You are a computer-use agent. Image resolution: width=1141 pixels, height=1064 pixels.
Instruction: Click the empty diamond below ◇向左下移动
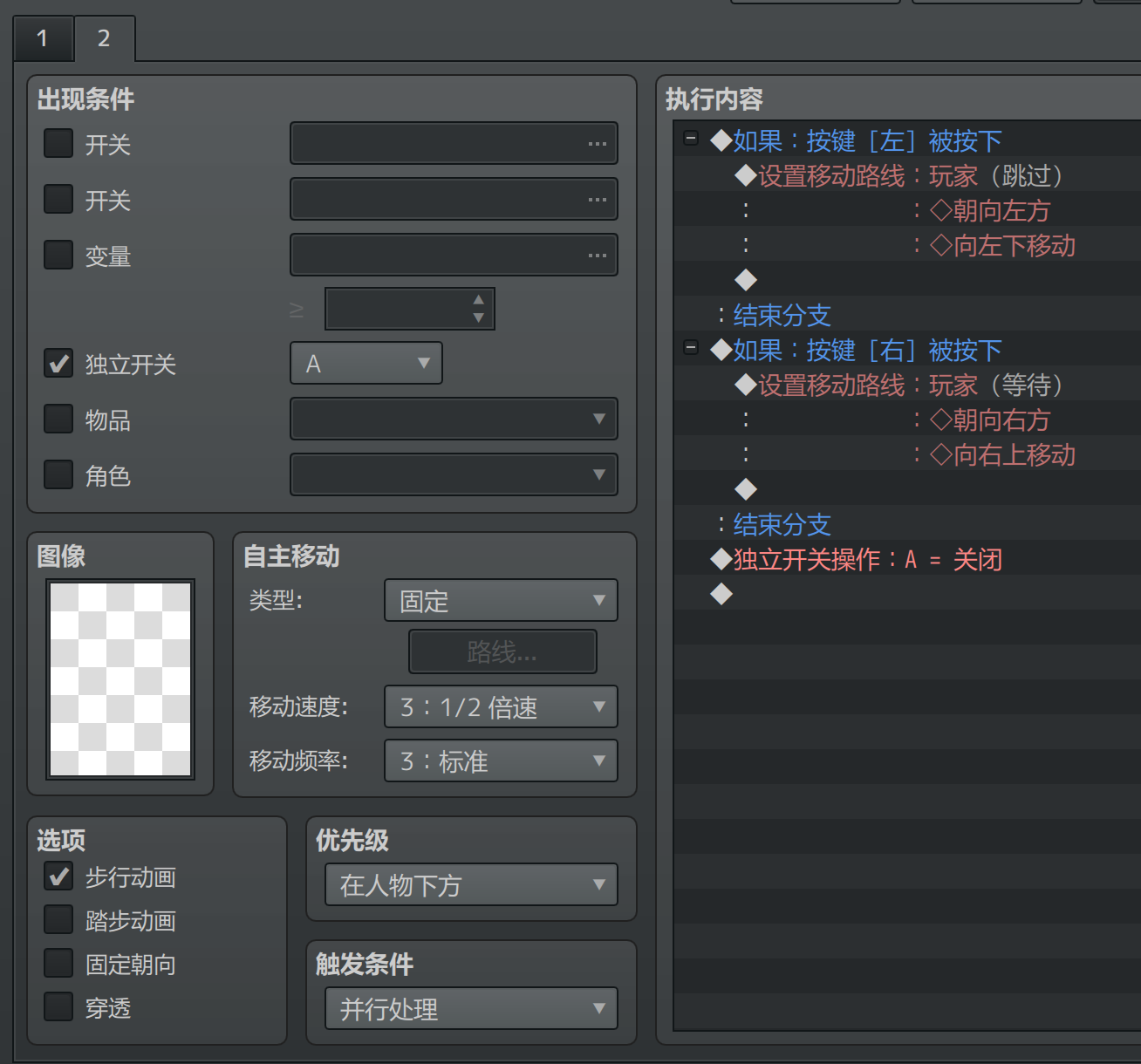(746, 280)
